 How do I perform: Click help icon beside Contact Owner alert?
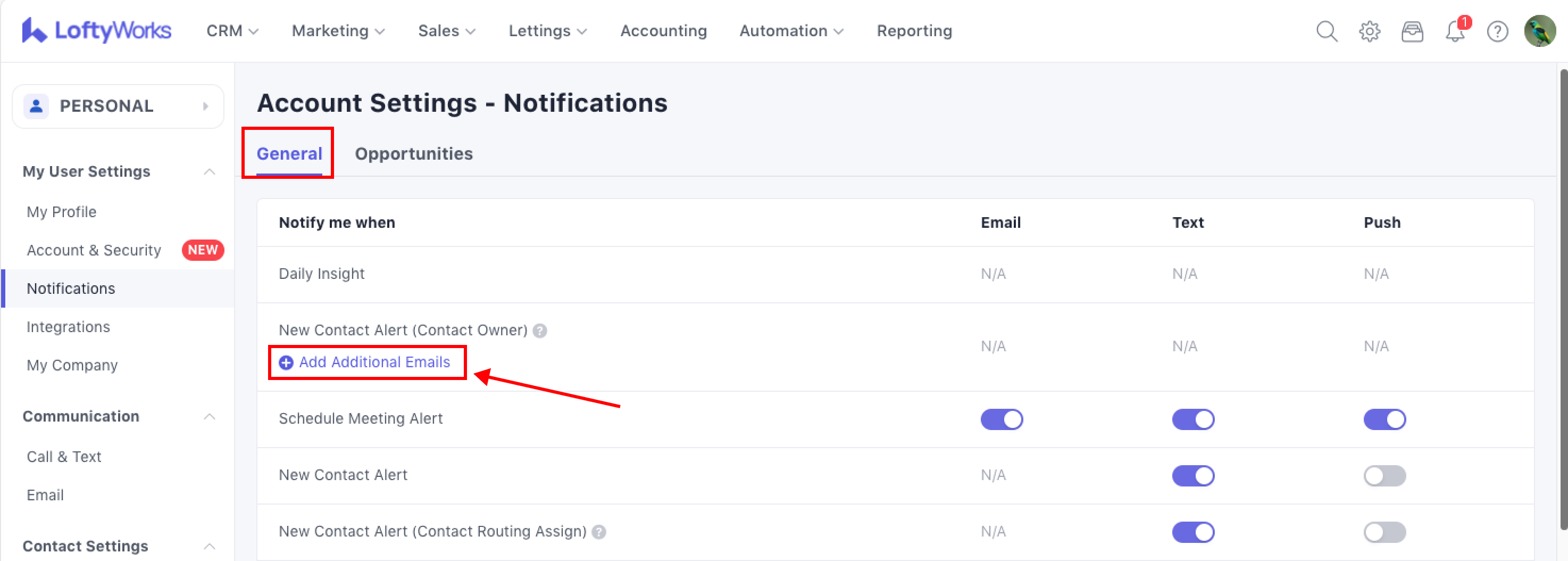pyautogui.click(x=540, y=331)
